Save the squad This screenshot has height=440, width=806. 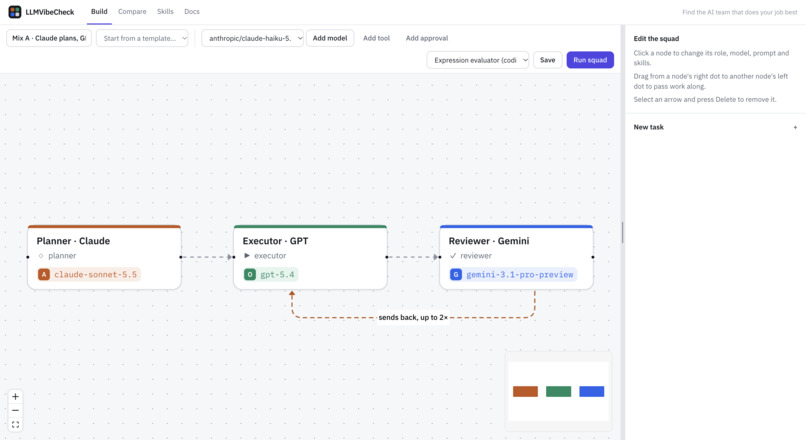tap(547, 60)
